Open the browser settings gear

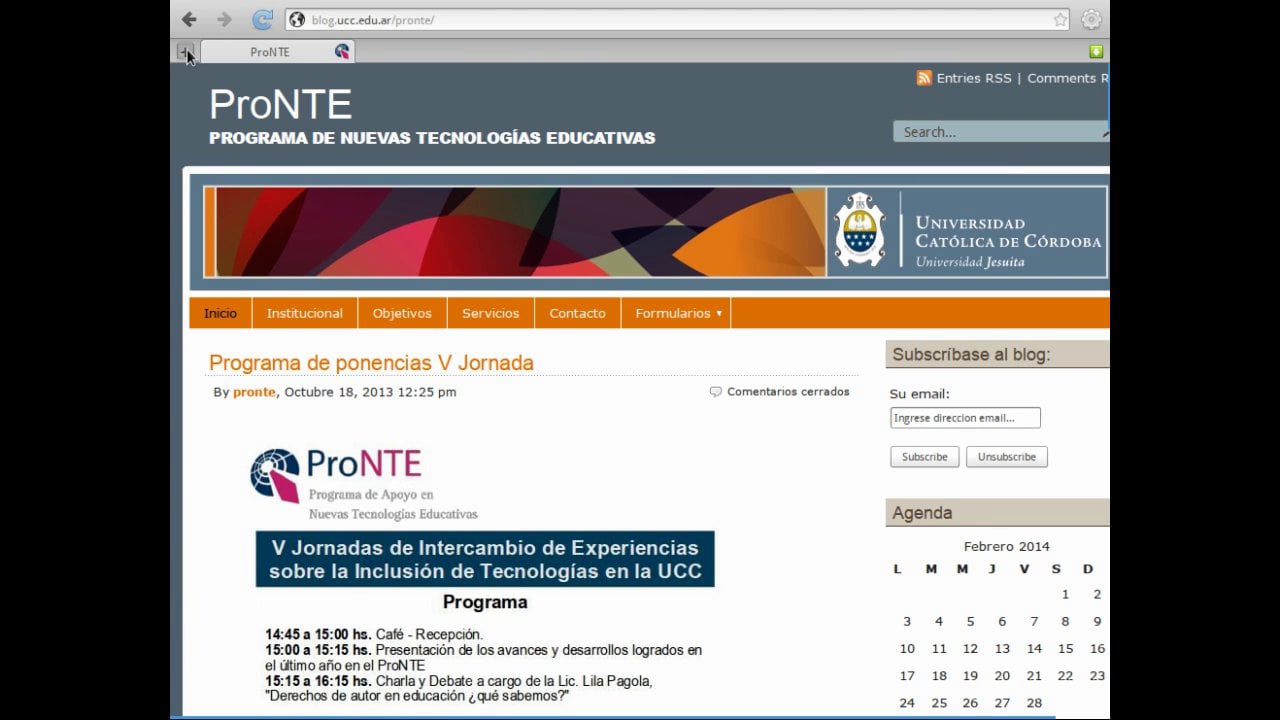tap(1091, 19)
